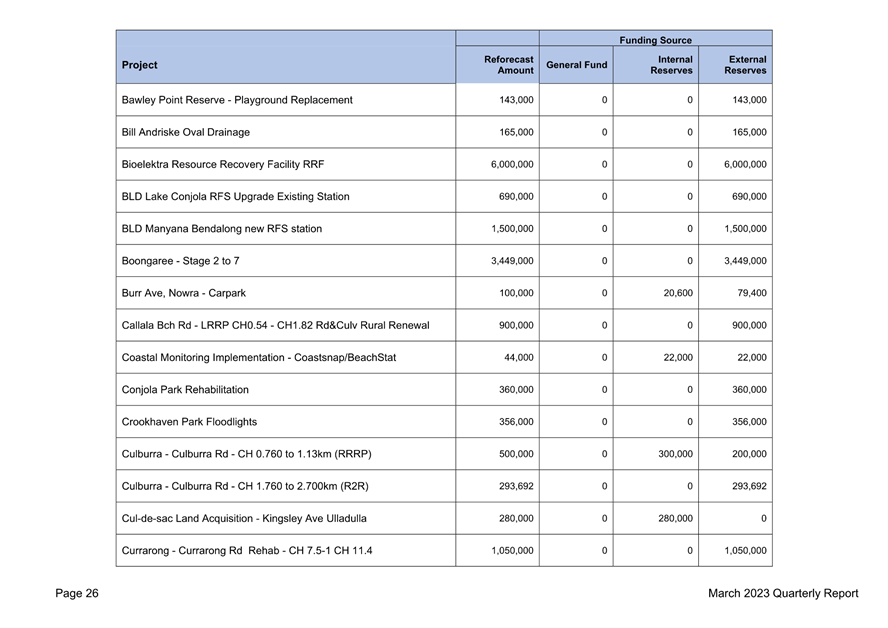Select Culburra Rd CH 0.760 to 1.13km (RRRP)
This screenshot has width=888, height=628.
(246, 454)
